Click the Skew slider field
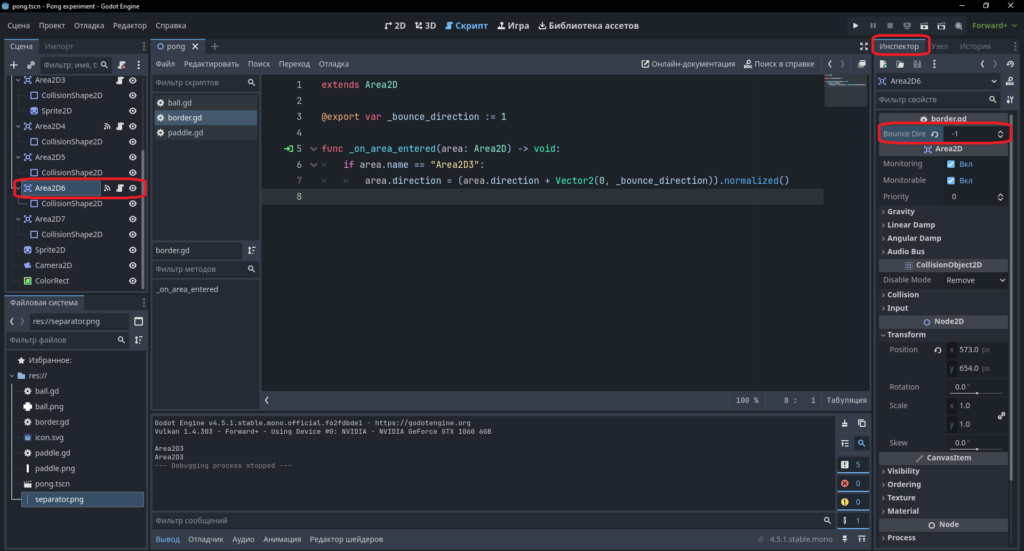Screen dimensions: 1024x551 point(976,443)
